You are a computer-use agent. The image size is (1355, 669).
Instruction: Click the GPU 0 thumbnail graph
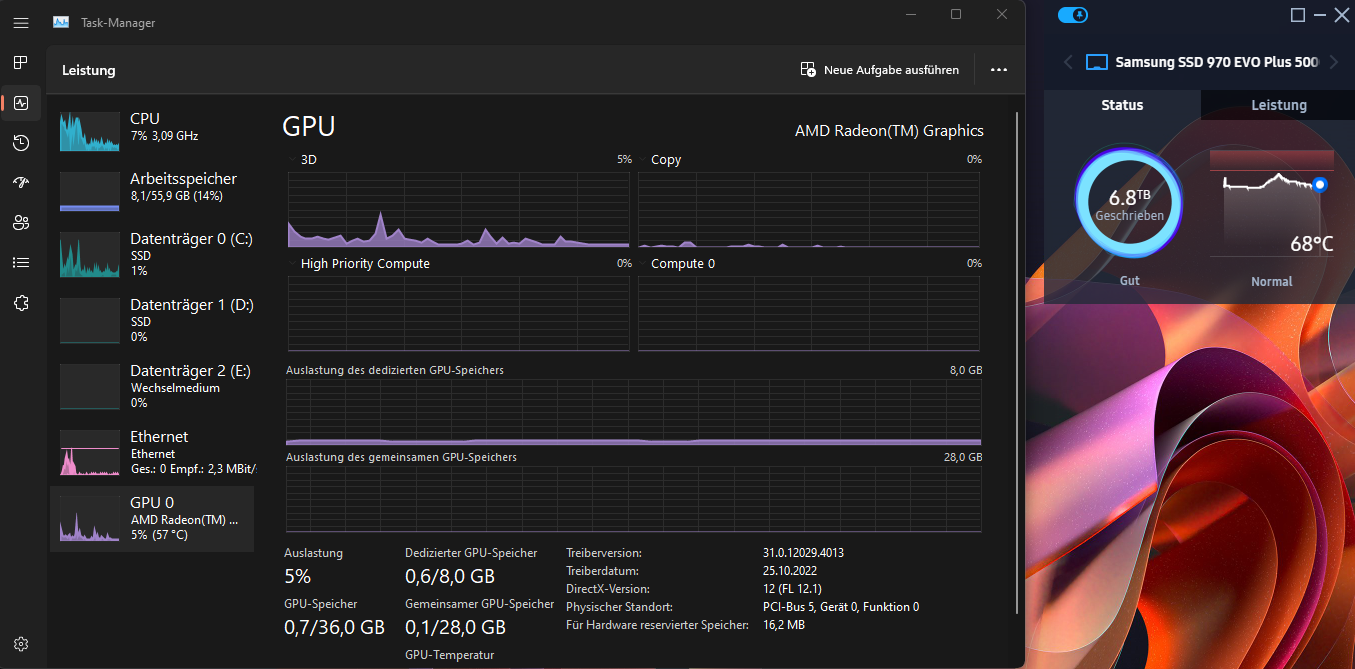(x=90, y=519)
